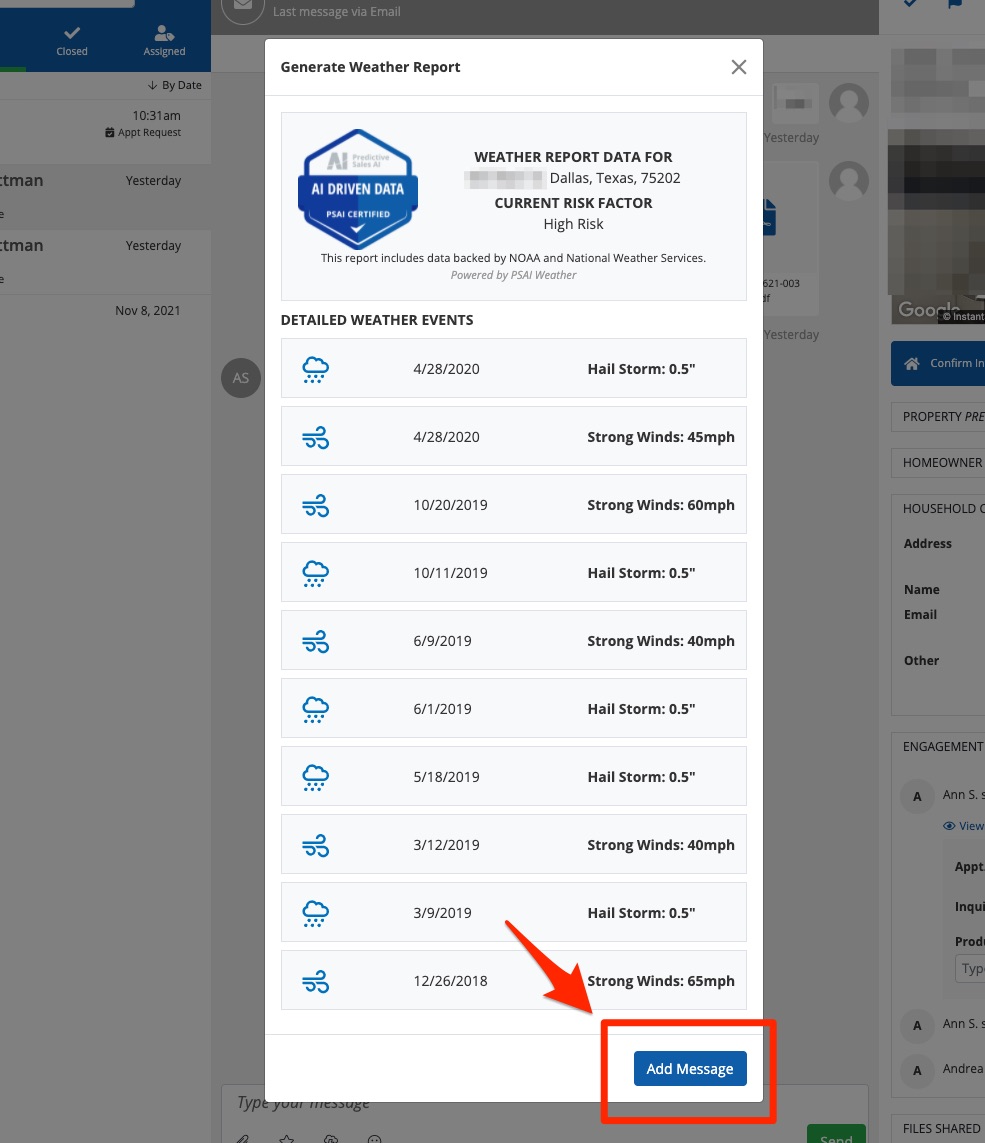Viewport: 985px width, 1143px height.
Task: Close the Generate Weather Report dialog
Action: coord(738,67)
